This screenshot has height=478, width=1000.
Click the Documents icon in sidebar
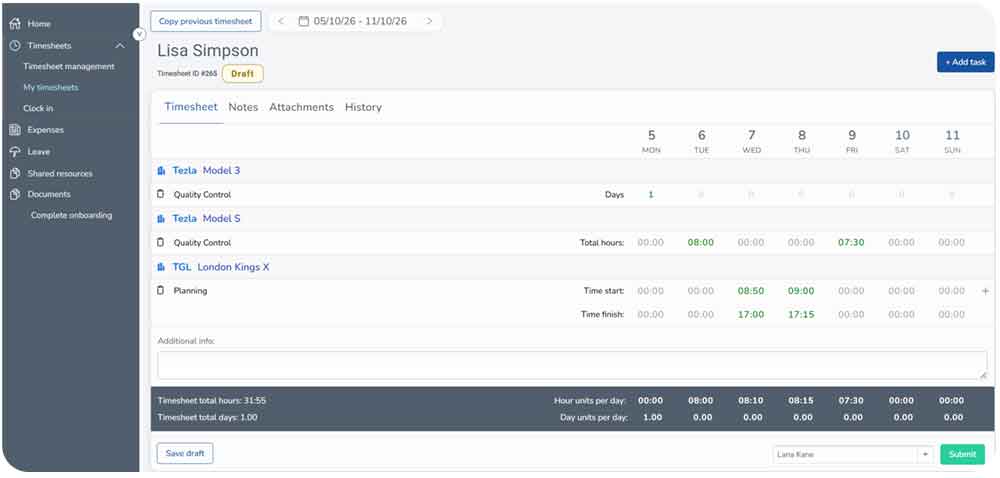(15, 194)
